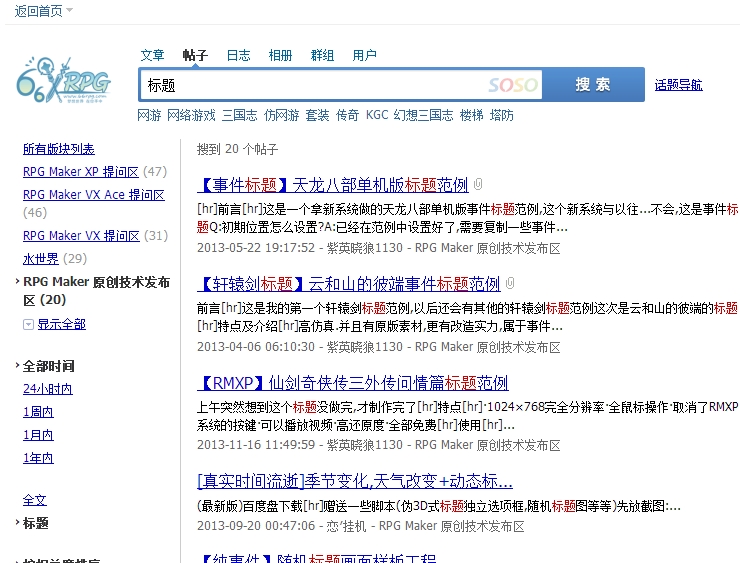Filter results to 1周内
Viewport: 740px width, 563px height.
click(x=38, y=412)
